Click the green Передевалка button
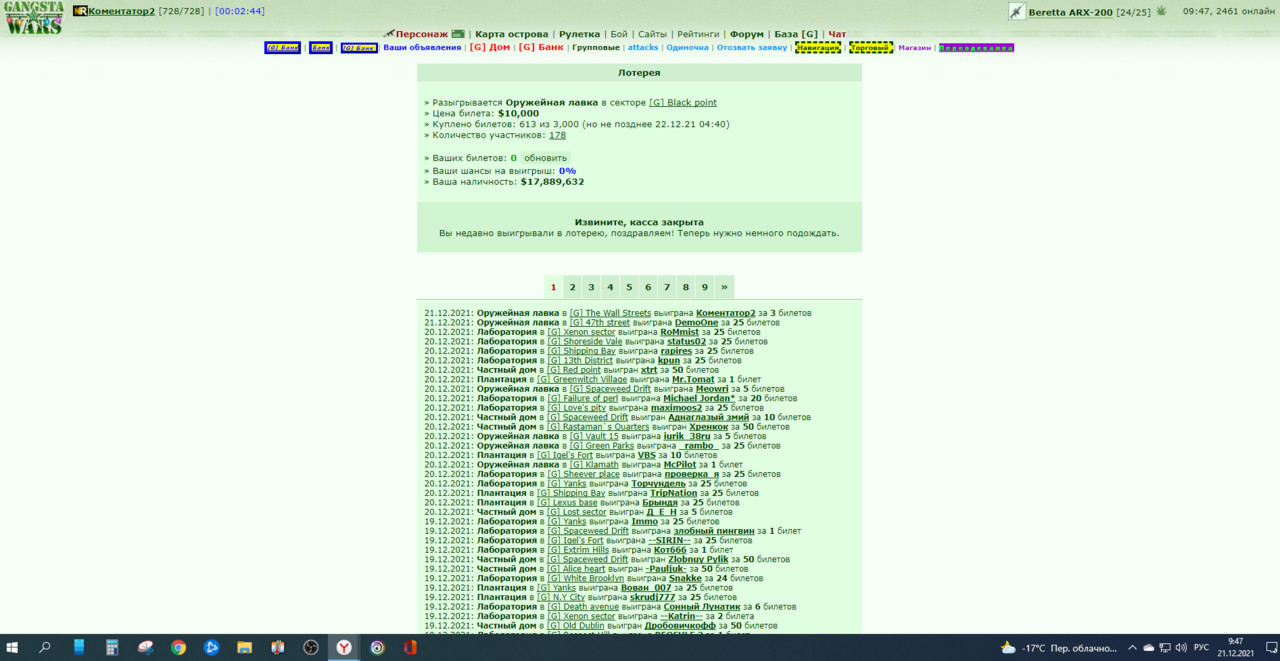The width and height of the screenshot is (1280, 661). tap(977, 48)
